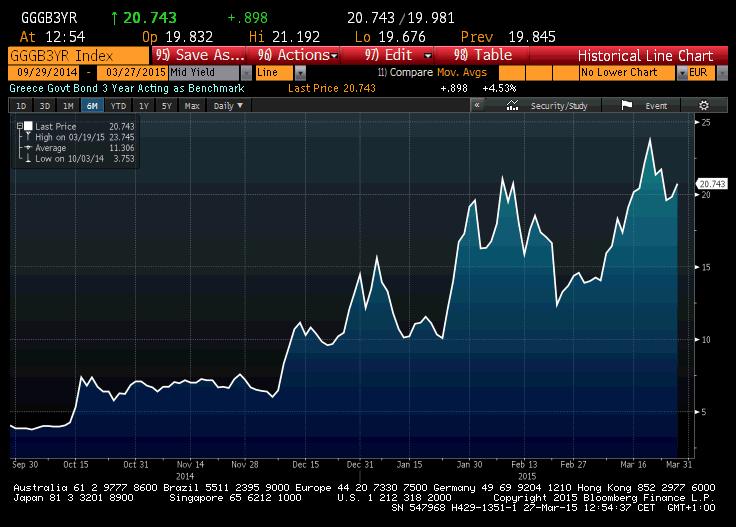Click the Mov. Avgs label

pyautogui.click(x=462, y=72)
